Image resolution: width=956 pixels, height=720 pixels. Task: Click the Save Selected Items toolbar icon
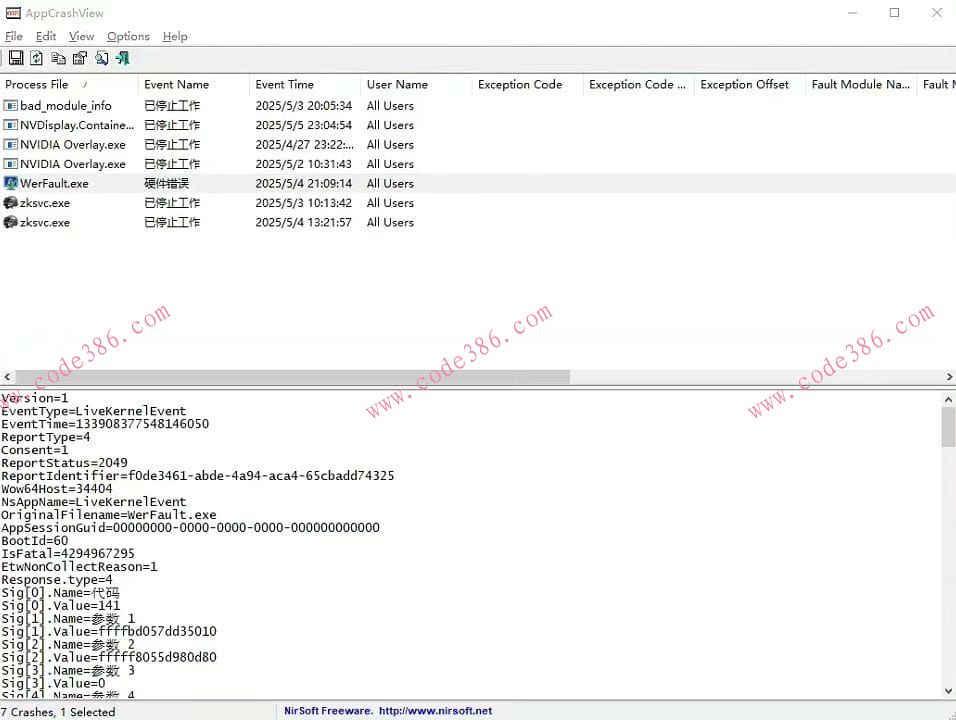pyautogui.click(x=16, y=58)
